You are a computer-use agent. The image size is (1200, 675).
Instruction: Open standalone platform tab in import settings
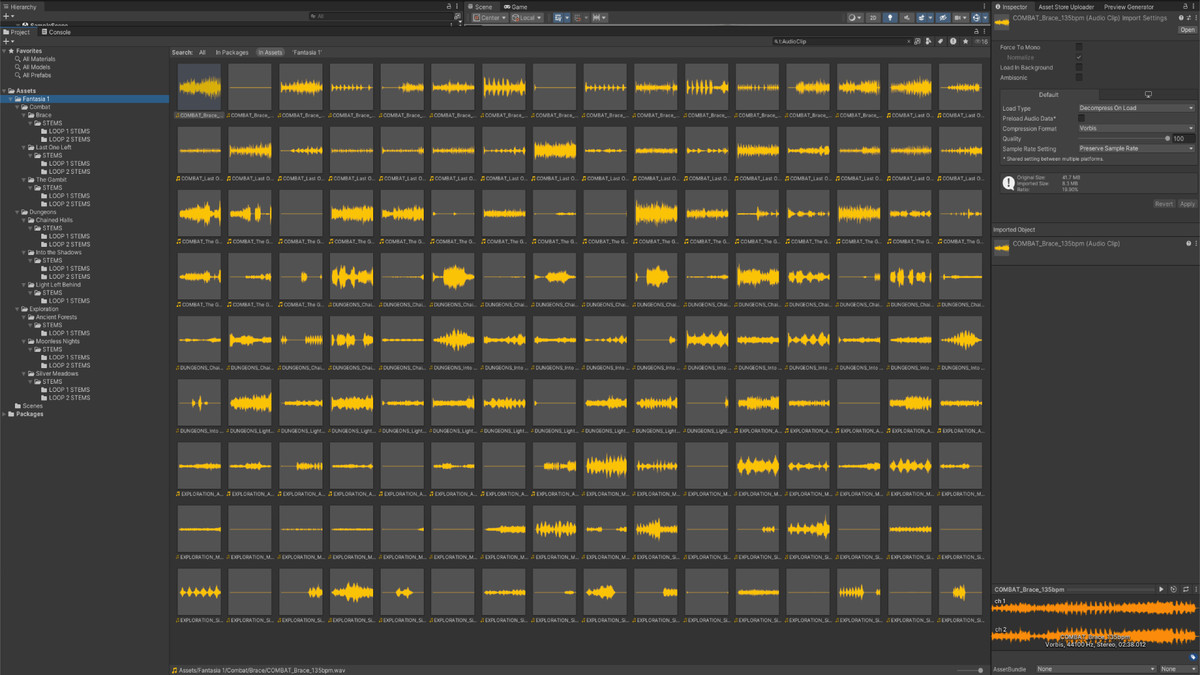point(1147,95)
